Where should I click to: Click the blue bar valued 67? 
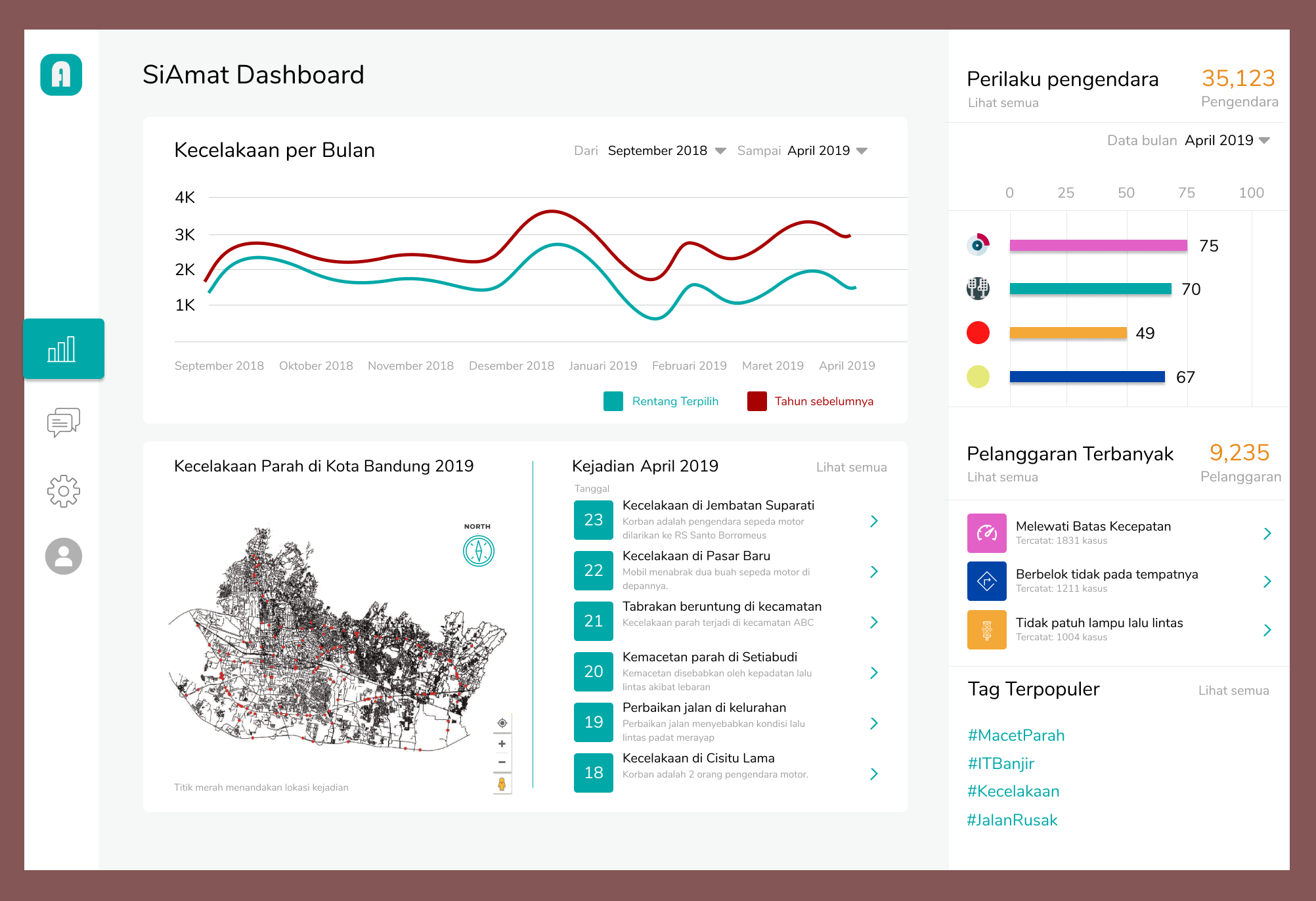[1087, 376]
